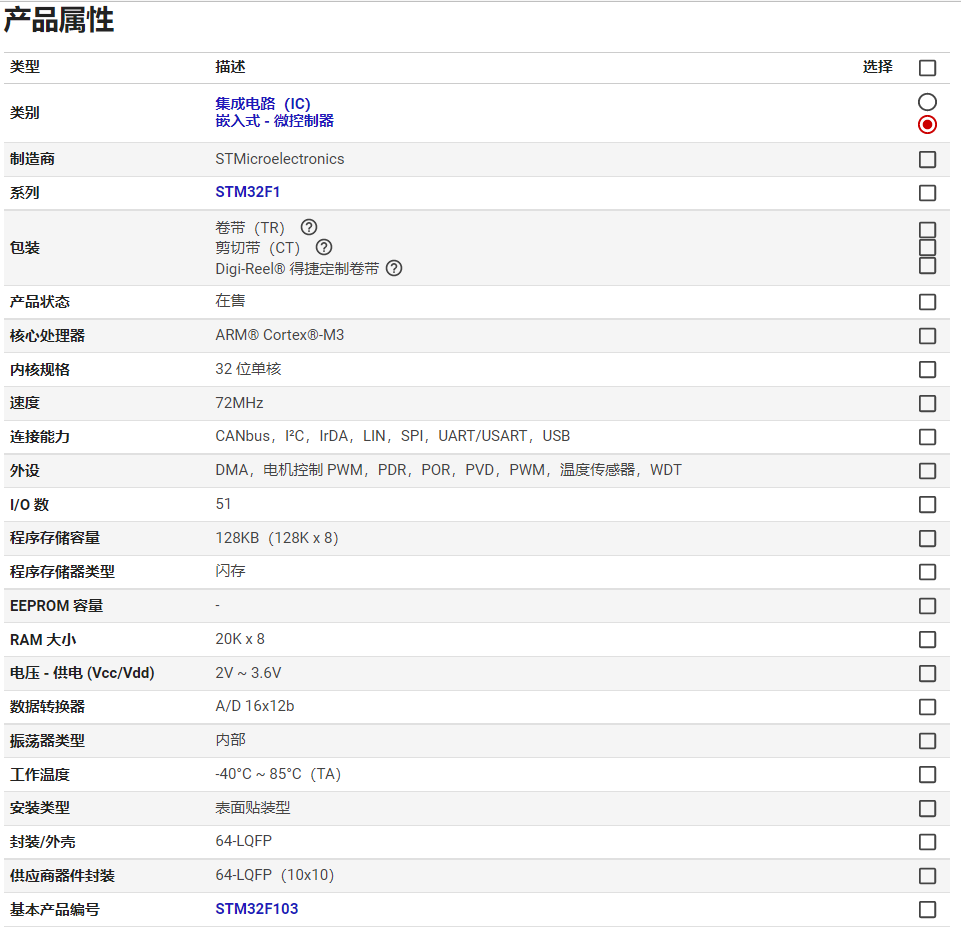Tick the select-all checkbox in 选择 header
Image resolution: width=961 pixels, height=930 pixels.
click(x=927, y=68)
